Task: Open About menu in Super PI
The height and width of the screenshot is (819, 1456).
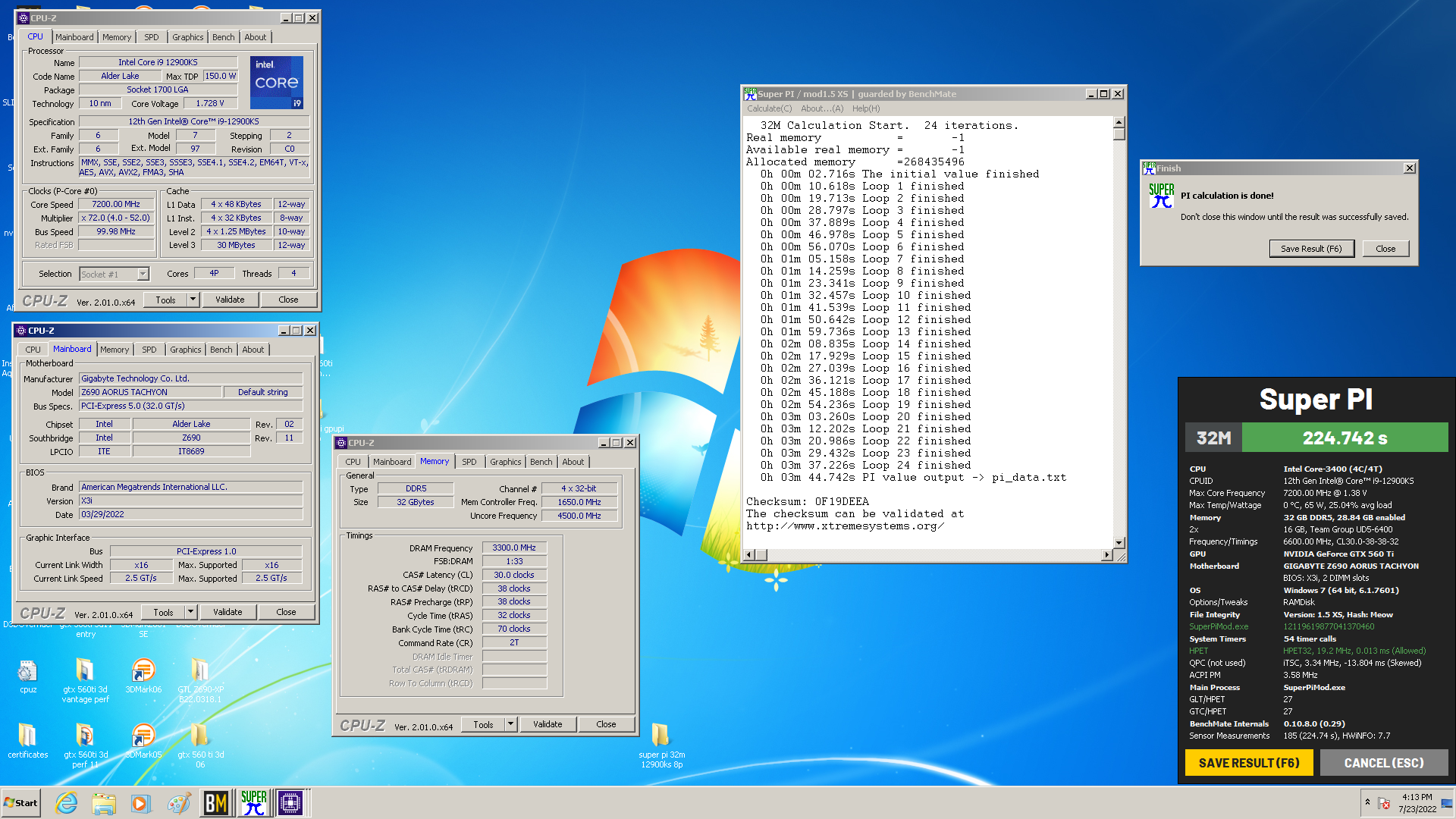Action: pos(822,108)
